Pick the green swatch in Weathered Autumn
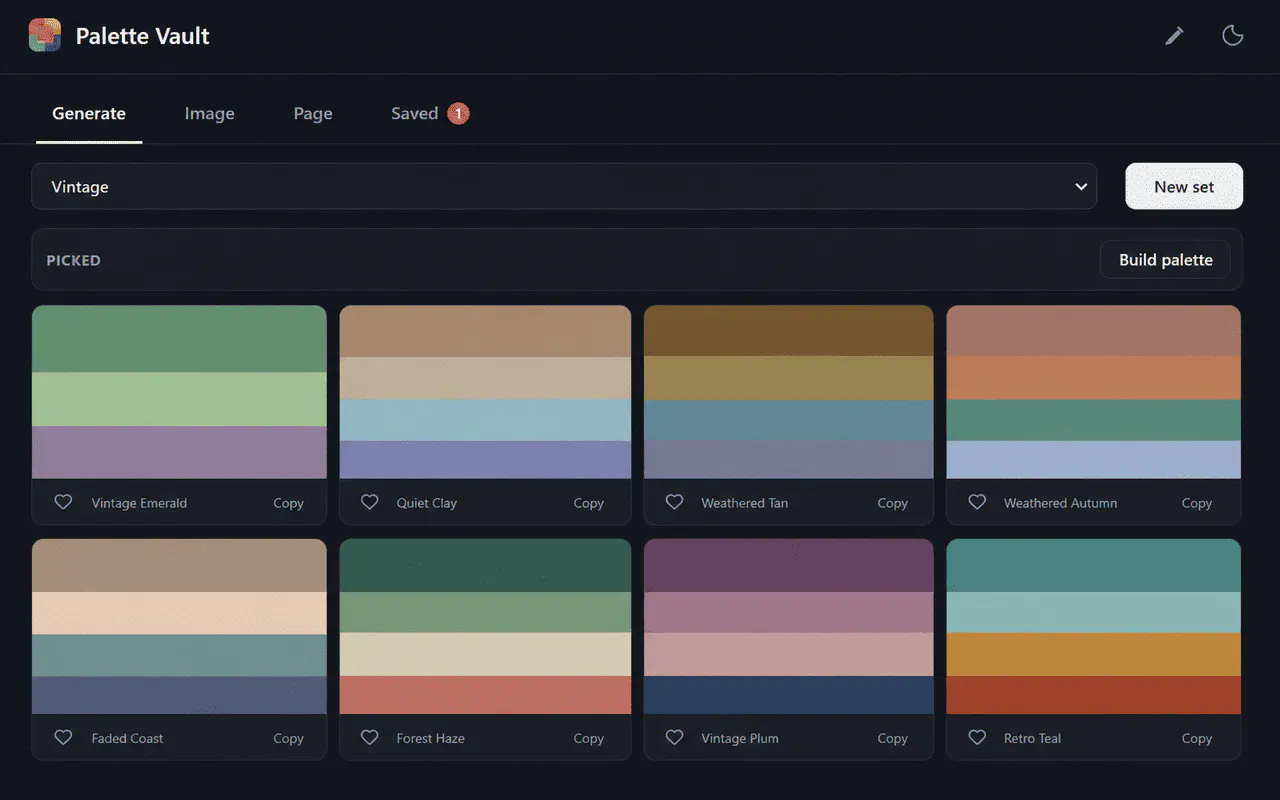This screenshot has height=800, width=1280. [x=1093, y=420]
